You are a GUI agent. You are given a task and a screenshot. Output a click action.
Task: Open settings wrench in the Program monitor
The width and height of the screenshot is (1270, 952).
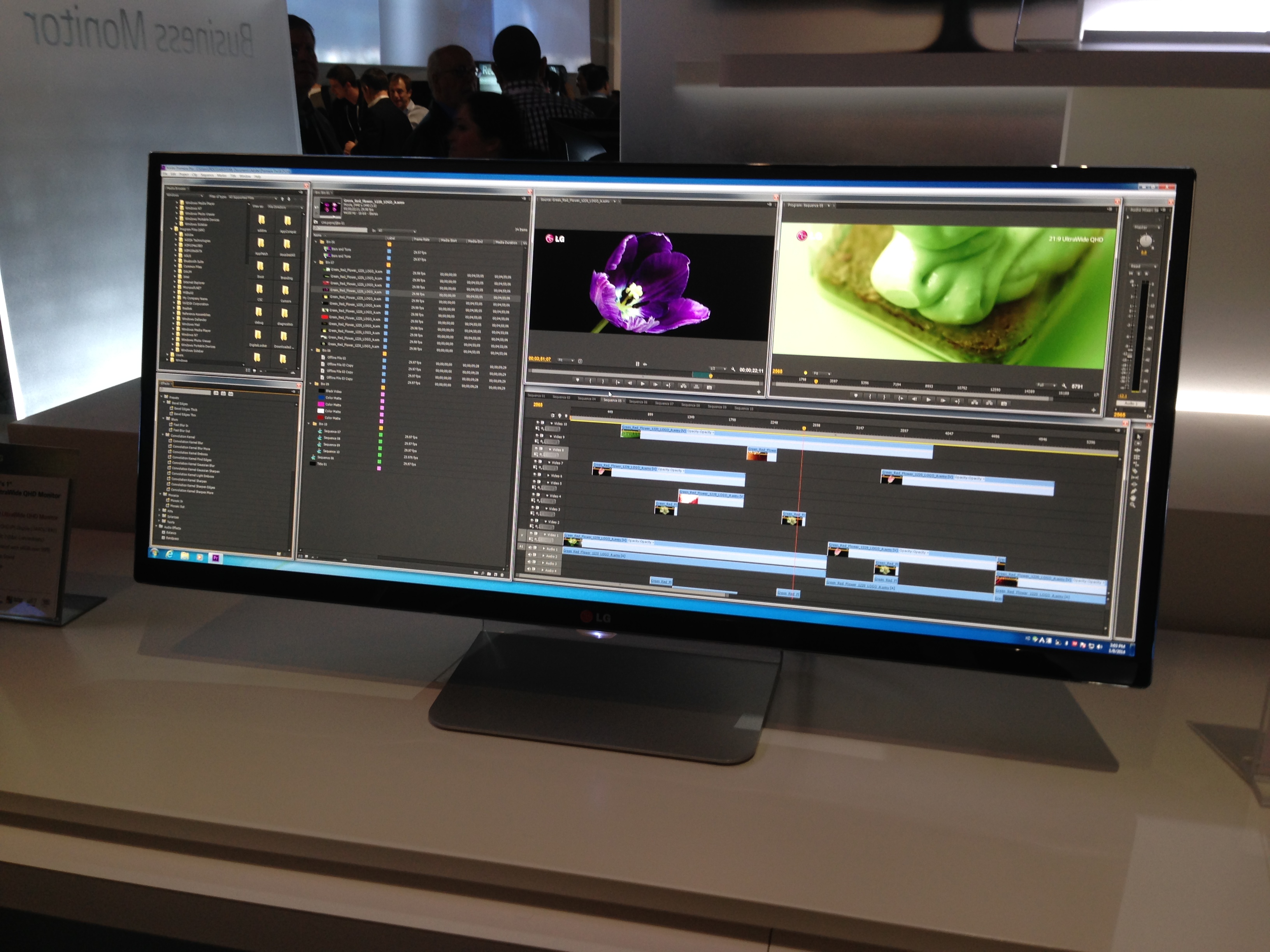(1065, 386)
